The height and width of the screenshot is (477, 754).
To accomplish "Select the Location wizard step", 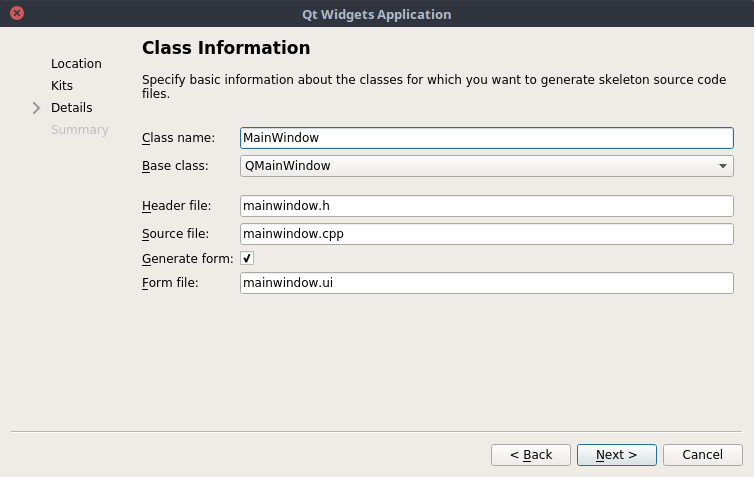I will pyautogui.click(x=76, y=64).
